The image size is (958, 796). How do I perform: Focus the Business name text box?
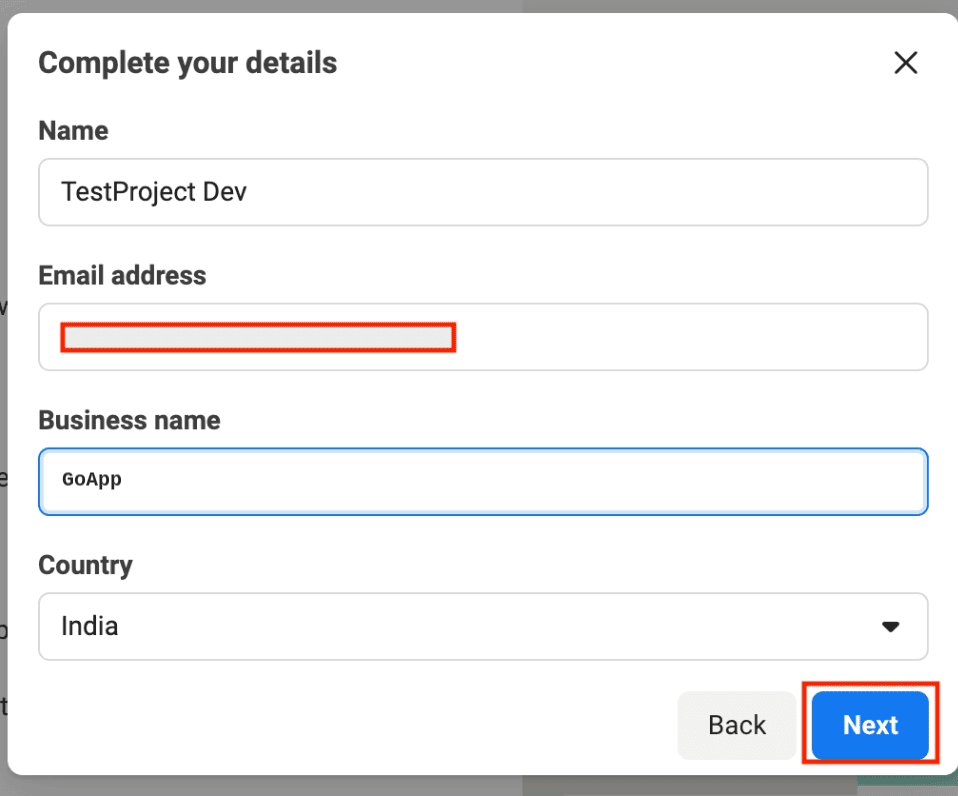click(x=483, y=481)
